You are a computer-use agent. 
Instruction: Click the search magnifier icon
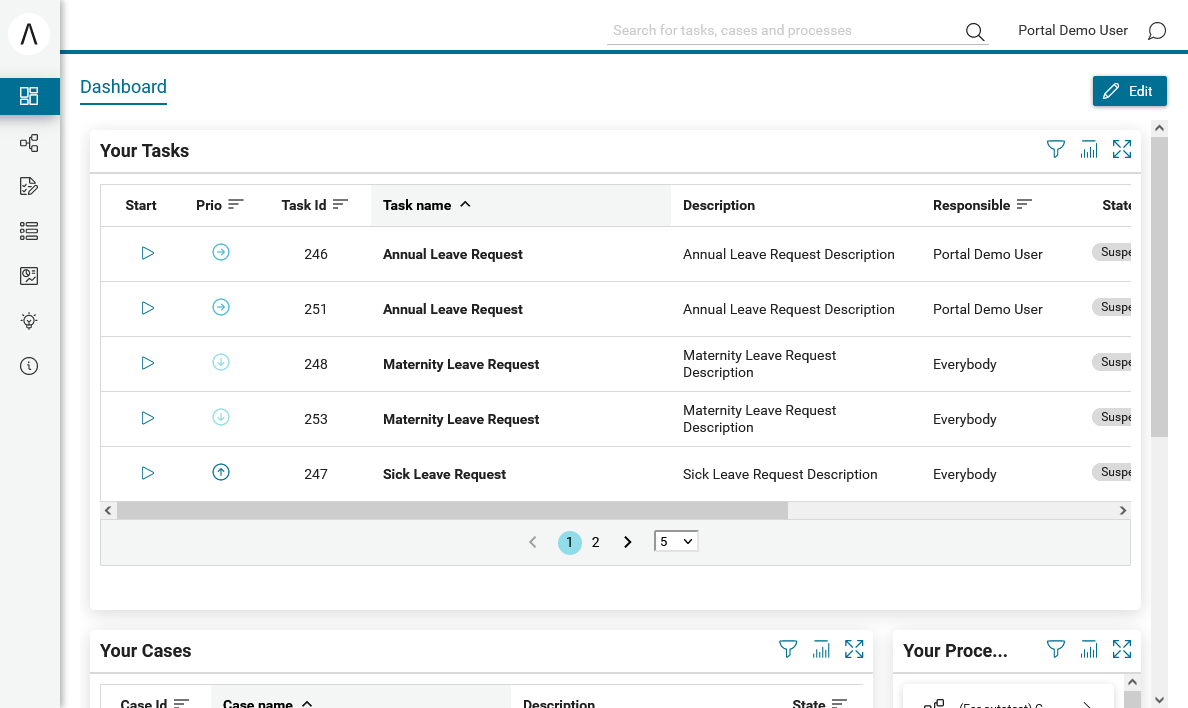tap(975, 31)
